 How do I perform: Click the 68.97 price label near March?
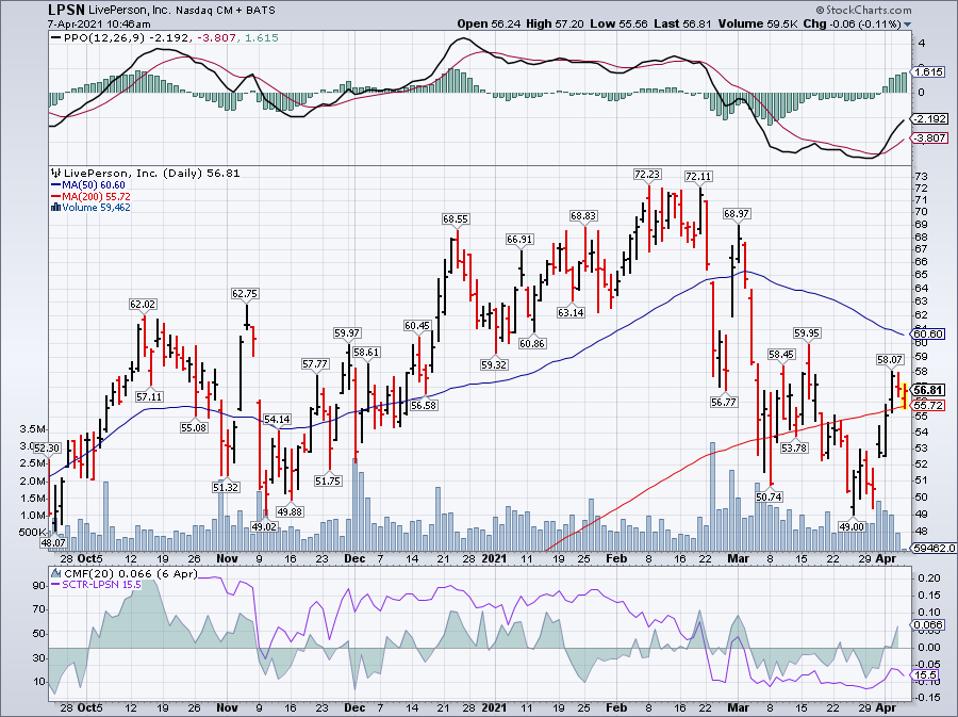coord(737,214)
